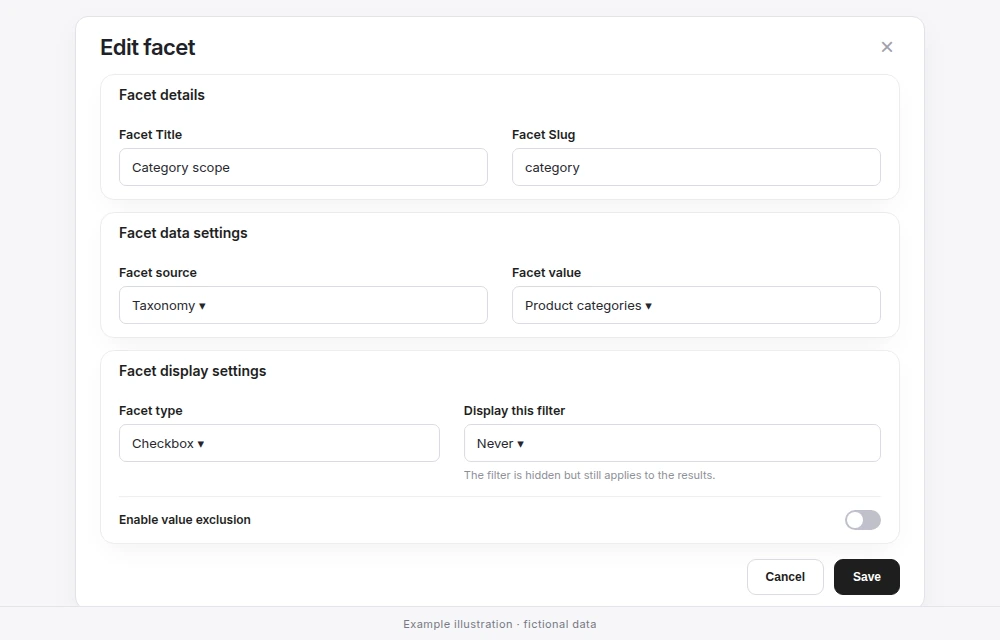Open the Display this filter dropdown
Image resolution: width=1000 pixels, height=640 pixels.
click(672, 443)
